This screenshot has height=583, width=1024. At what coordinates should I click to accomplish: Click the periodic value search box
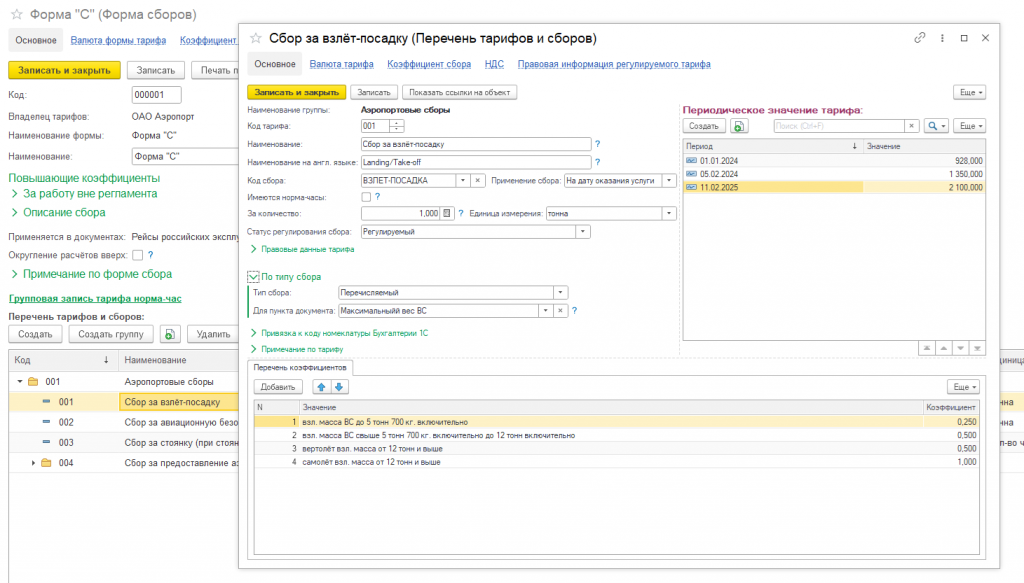click(x=839, y=126)
